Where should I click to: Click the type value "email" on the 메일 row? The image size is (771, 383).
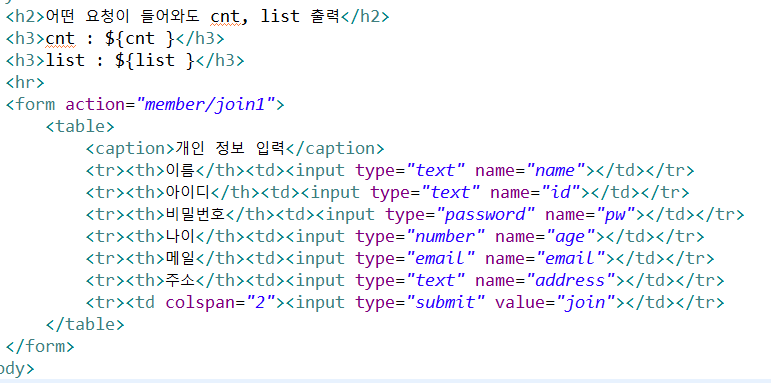pos(440,258)
